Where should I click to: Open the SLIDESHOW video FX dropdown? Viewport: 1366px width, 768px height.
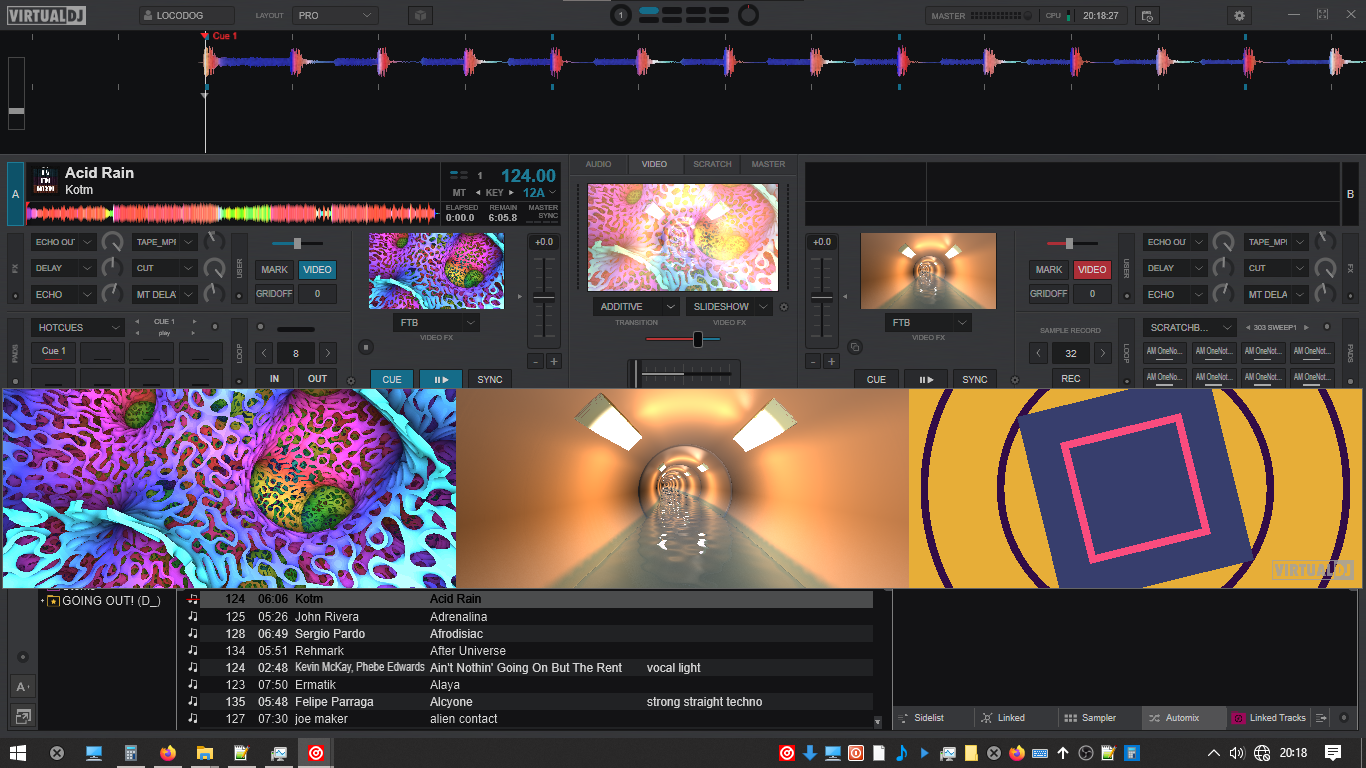click(730, 307)
